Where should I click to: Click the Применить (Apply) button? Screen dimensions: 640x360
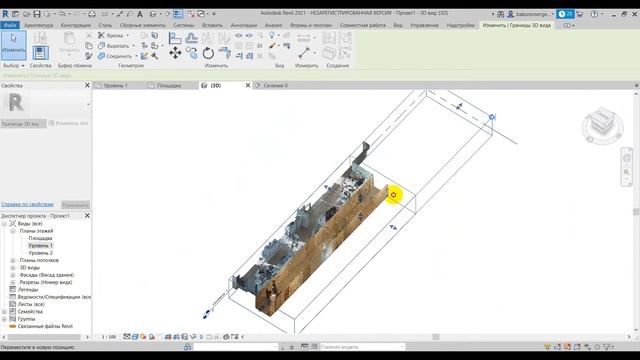(x=76, y=204)
